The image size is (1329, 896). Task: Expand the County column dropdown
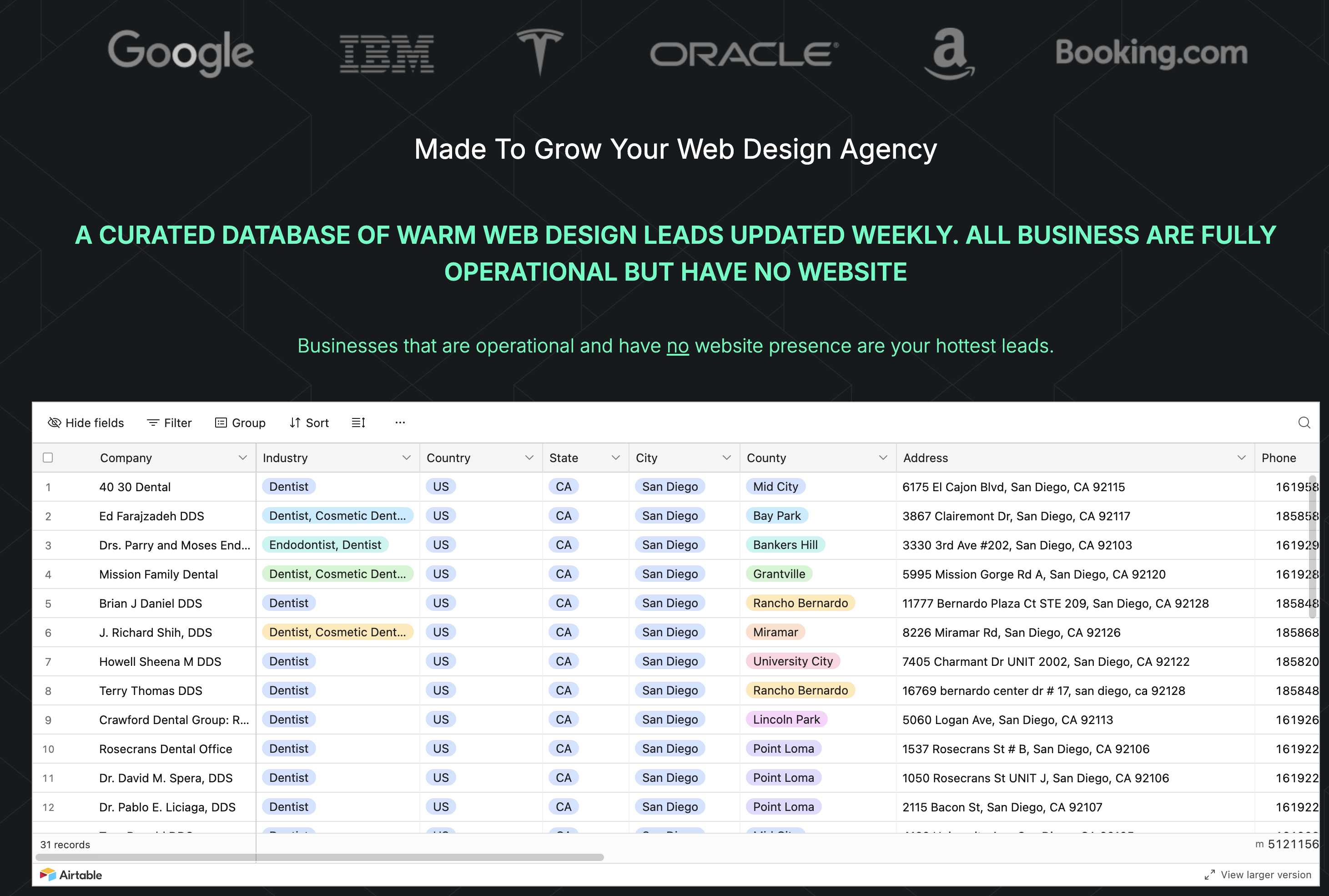[883, 458]
